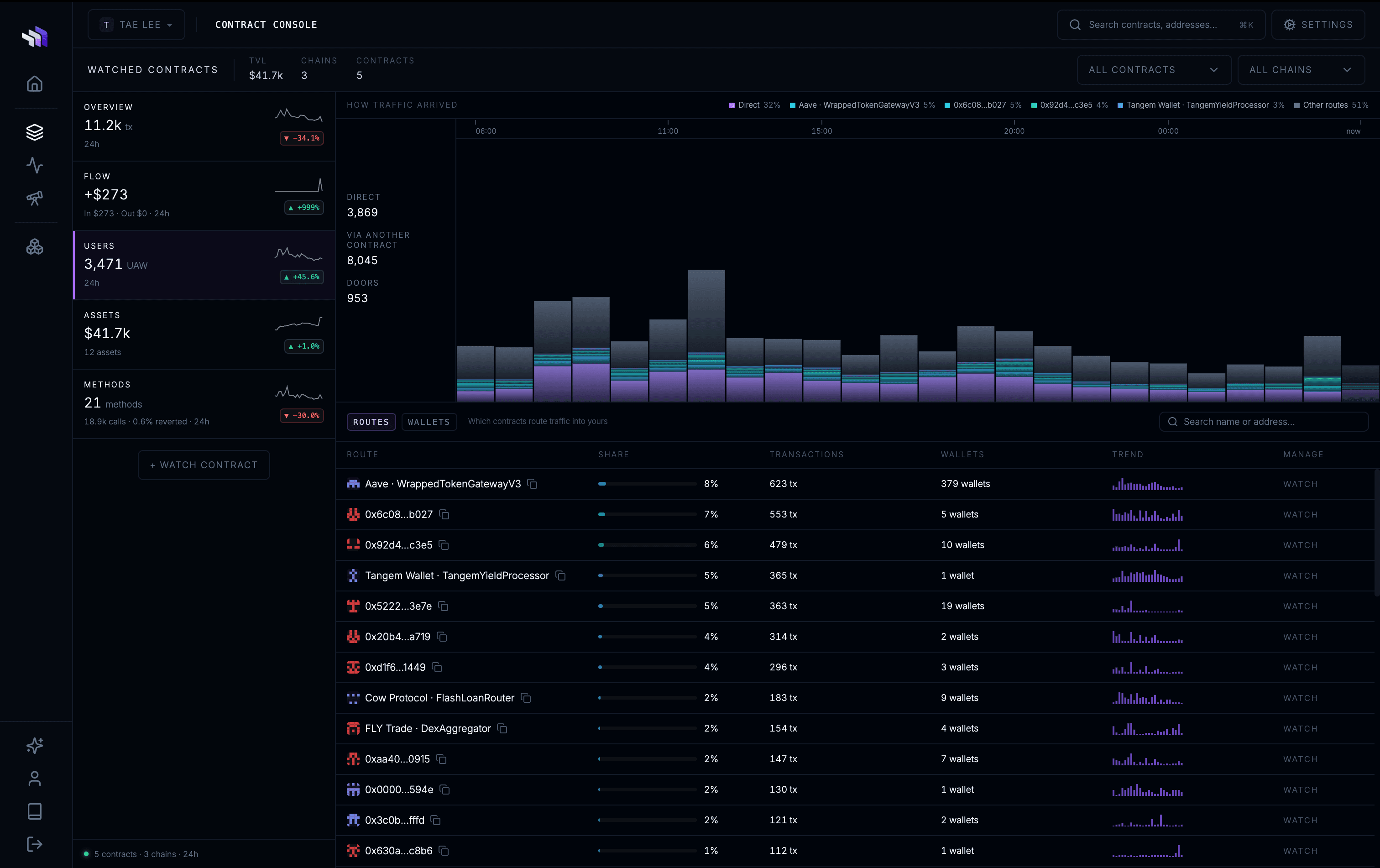Open the activity pulse icon in sidebar
This screenshot has width=1380, height=868.
click(34, 165)
